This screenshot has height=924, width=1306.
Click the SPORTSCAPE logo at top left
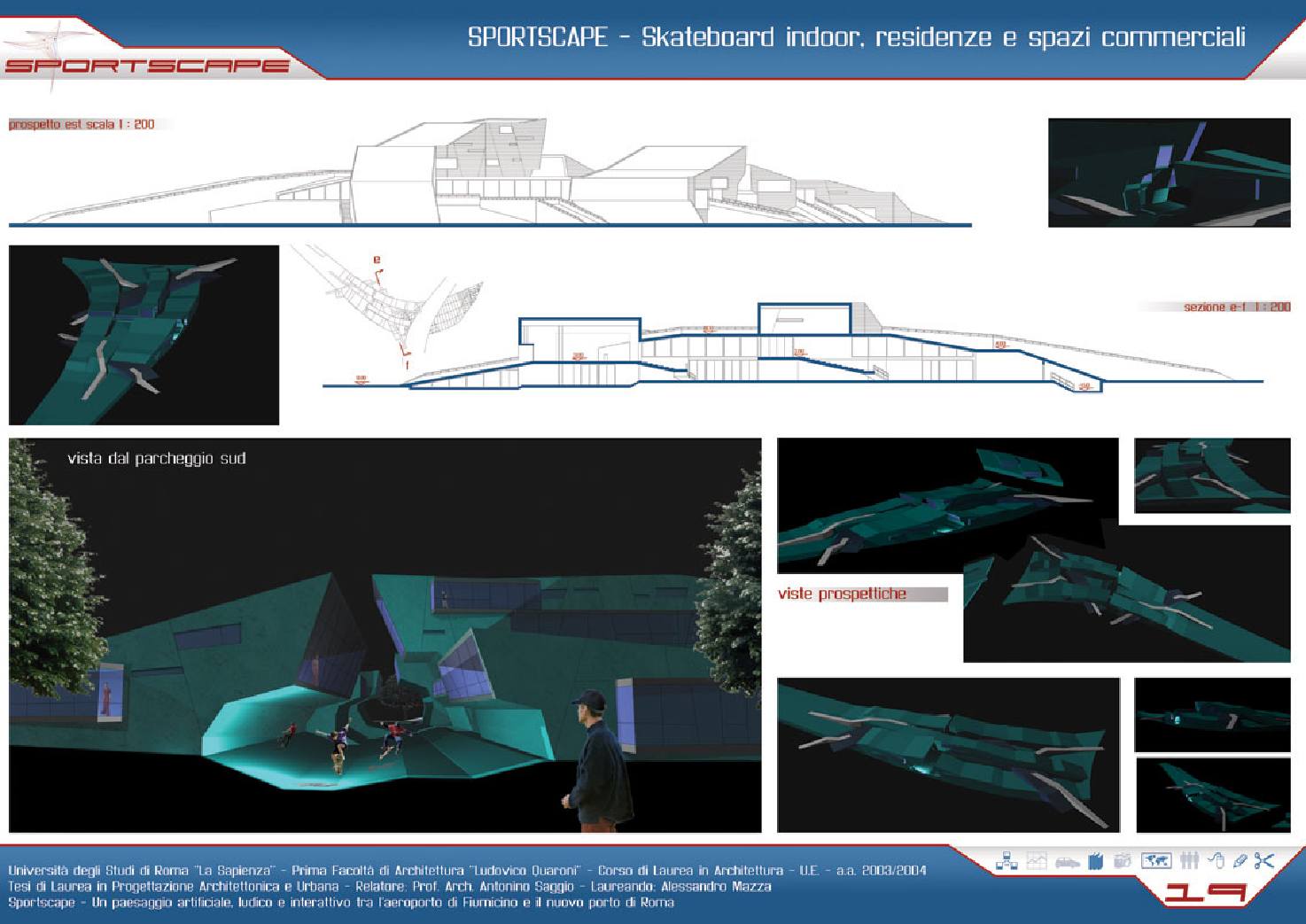click(146, 65)
